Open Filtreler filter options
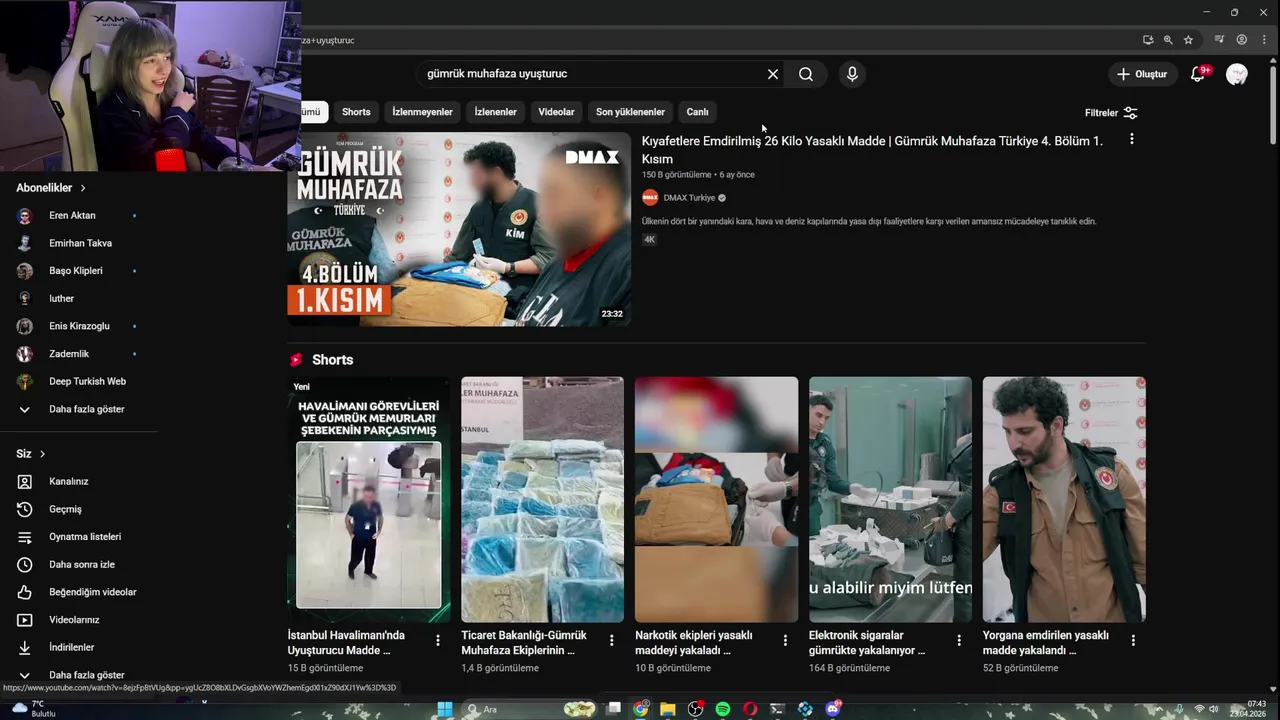Viewport: 1280px width, 720px height. 1111,113
